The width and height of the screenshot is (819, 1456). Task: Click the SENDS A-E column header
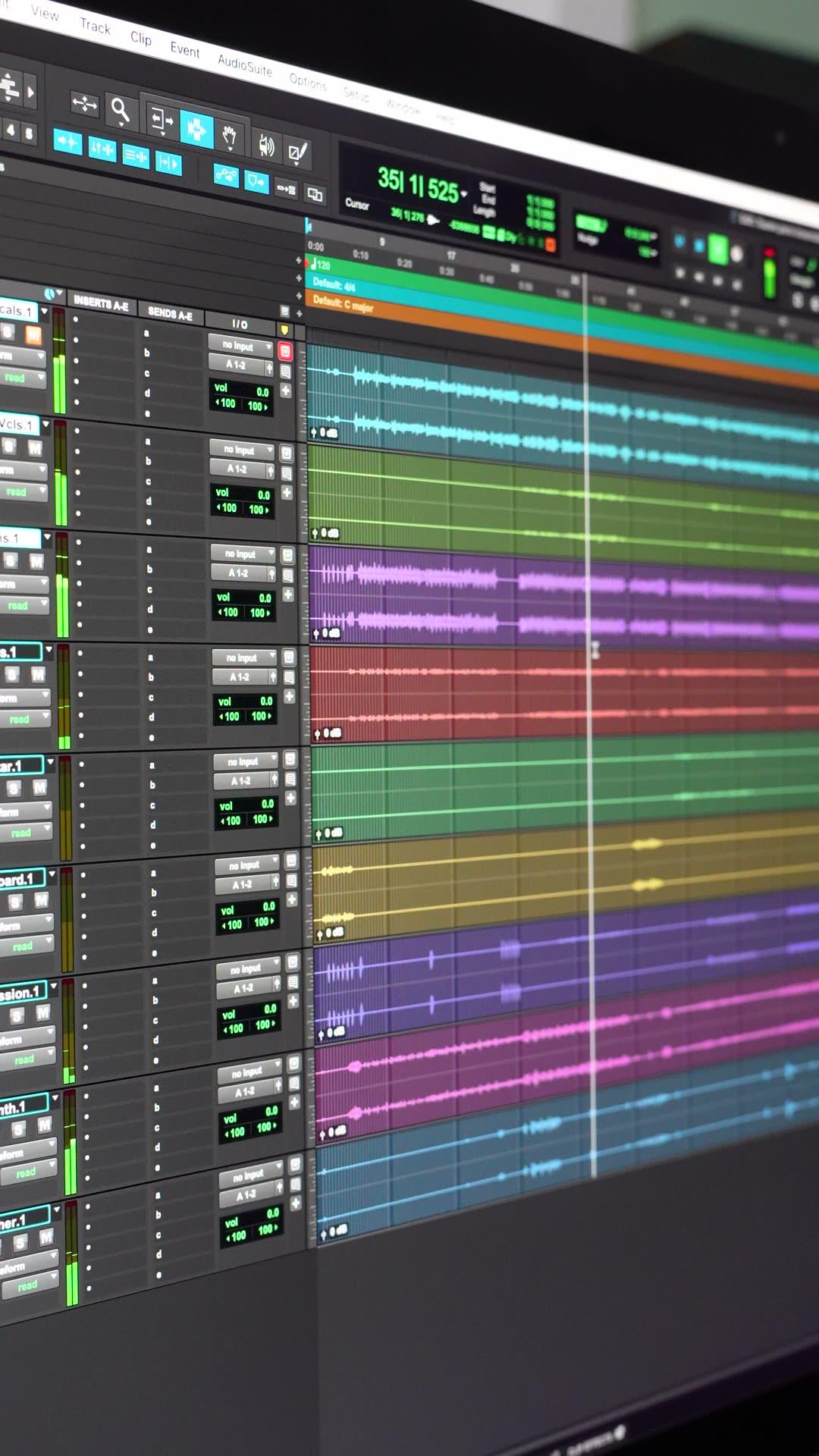pos(170,313)
